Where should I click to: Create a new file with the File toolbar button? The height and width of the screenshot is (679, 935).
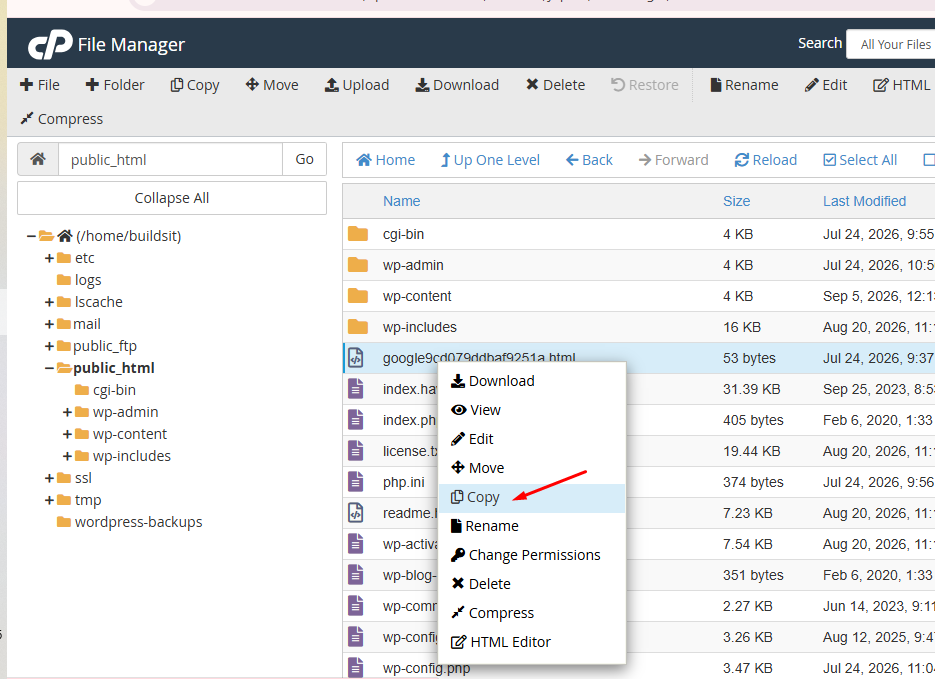(39, 85)
